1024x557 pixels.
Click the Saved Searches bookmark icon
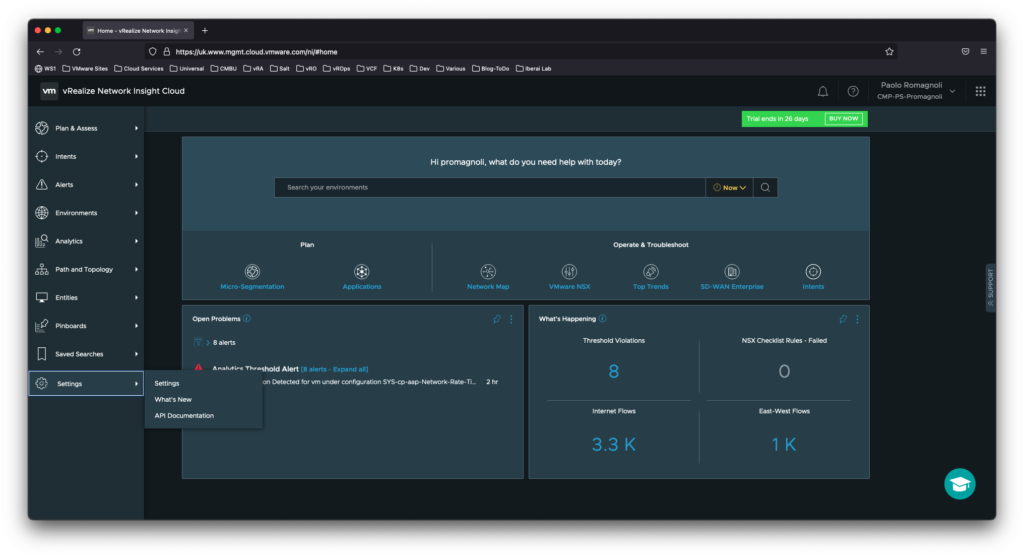tap(42, 354)
